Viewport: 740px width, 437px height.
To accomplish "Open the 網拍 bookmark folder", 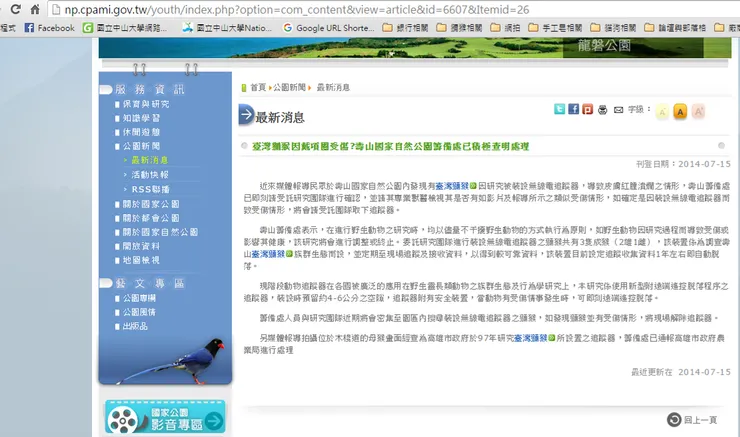I will pos(505,28).
